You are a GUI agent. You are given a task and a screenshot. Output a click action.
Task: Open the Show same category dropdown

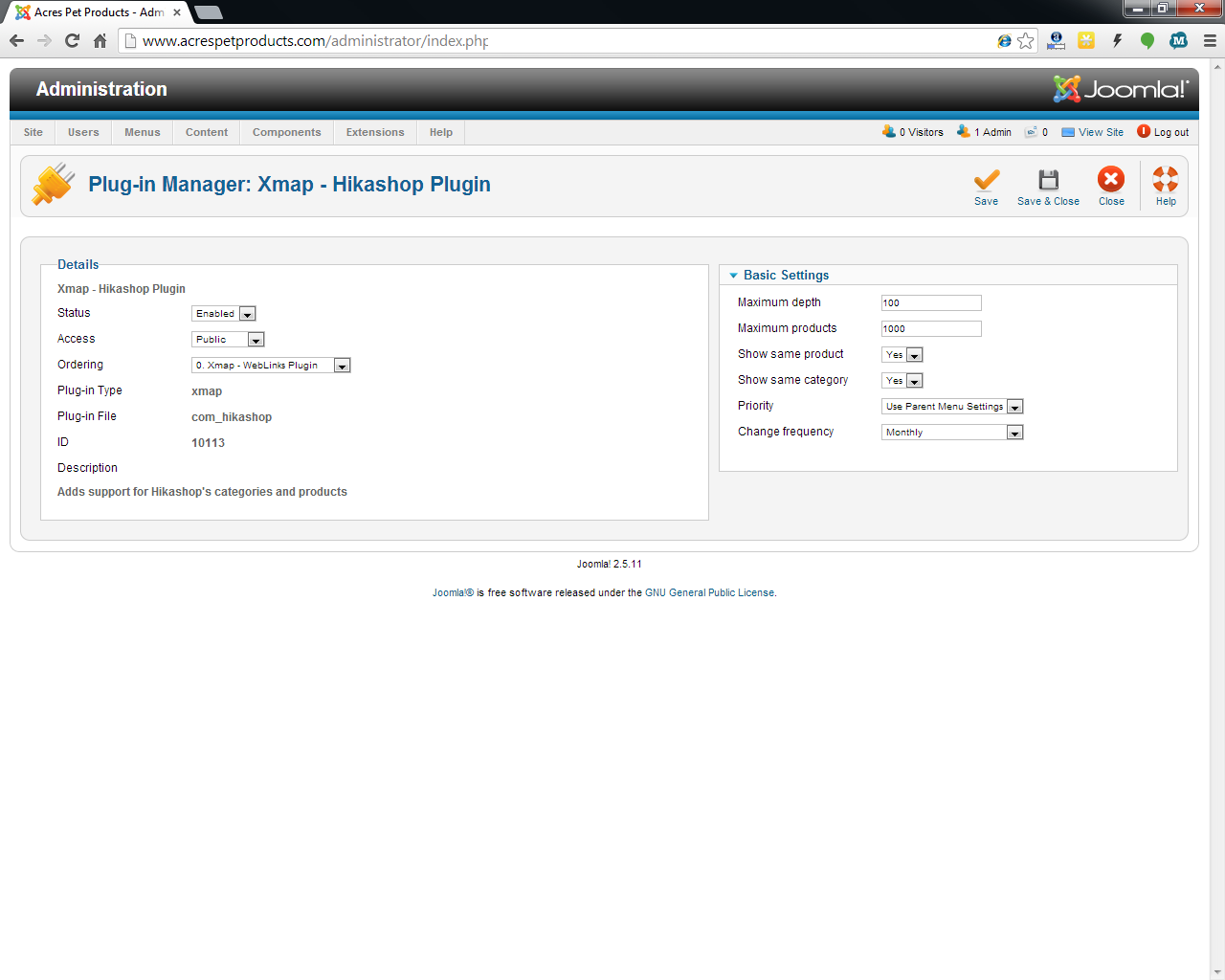pos(902,381)
